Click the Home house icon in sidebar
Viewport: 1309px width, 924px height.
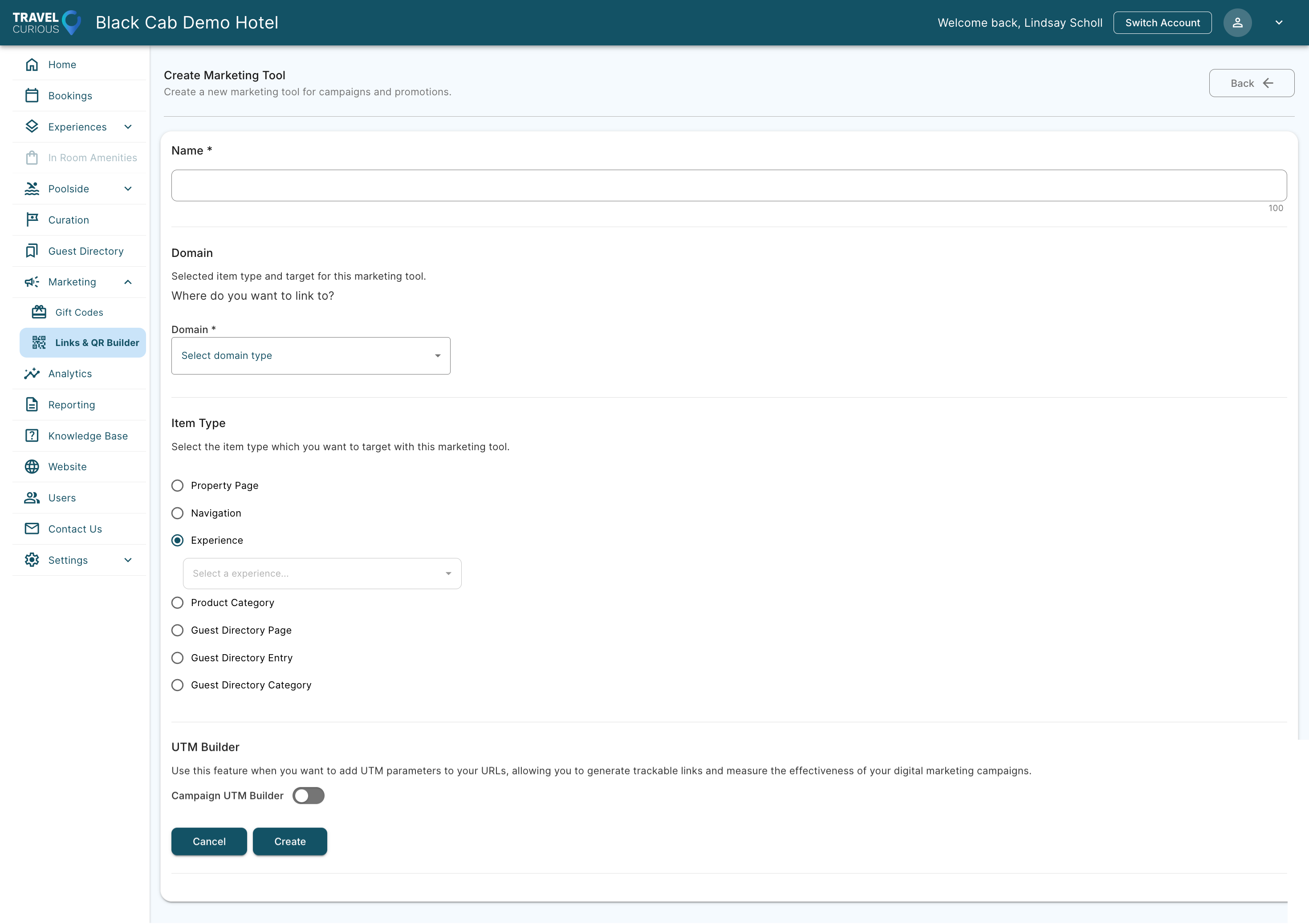click(32, 65)
